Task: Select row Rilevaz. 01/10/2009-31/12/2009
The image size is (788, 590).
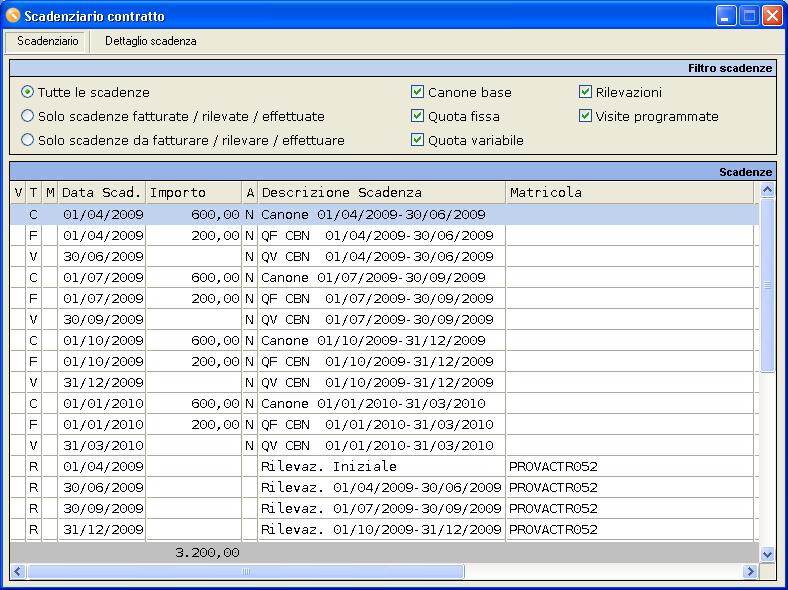Action: tap(384, 530)
